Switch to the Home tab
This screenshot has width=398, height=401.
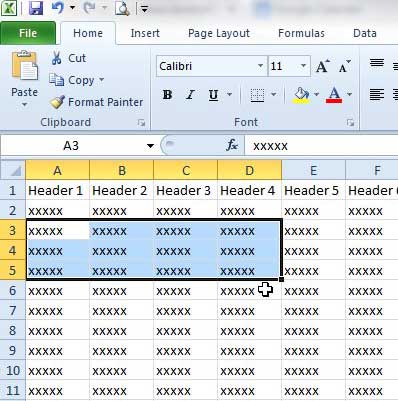coord(88,33)
